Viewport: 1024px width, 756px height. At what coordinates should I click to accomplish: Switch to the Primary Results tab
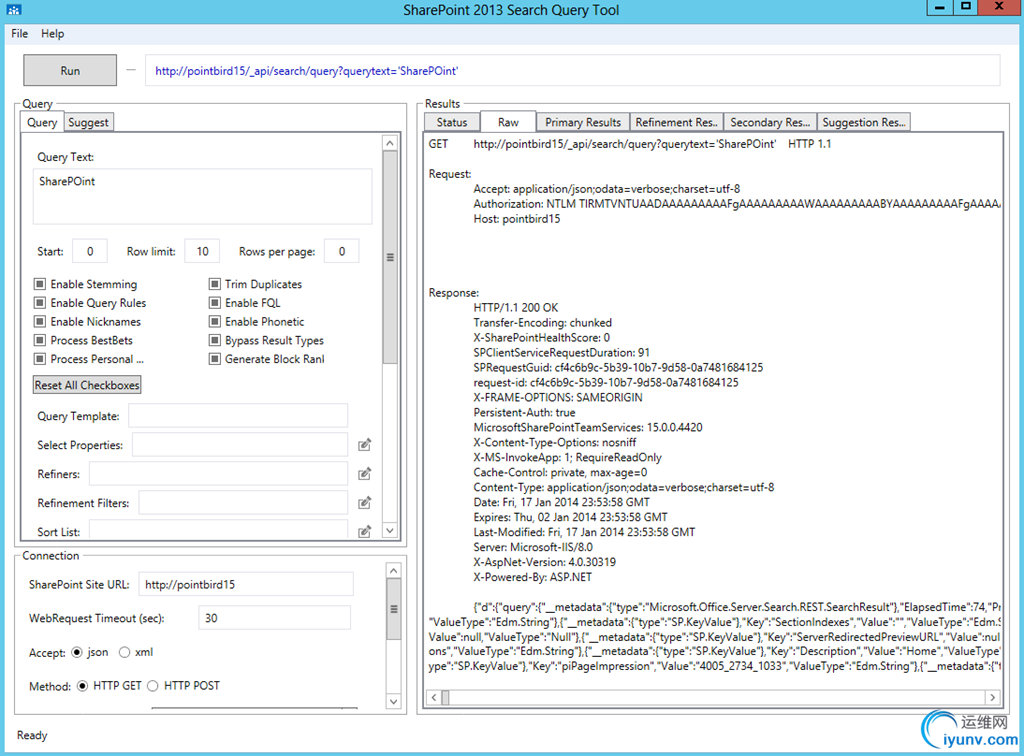[583, 122]
